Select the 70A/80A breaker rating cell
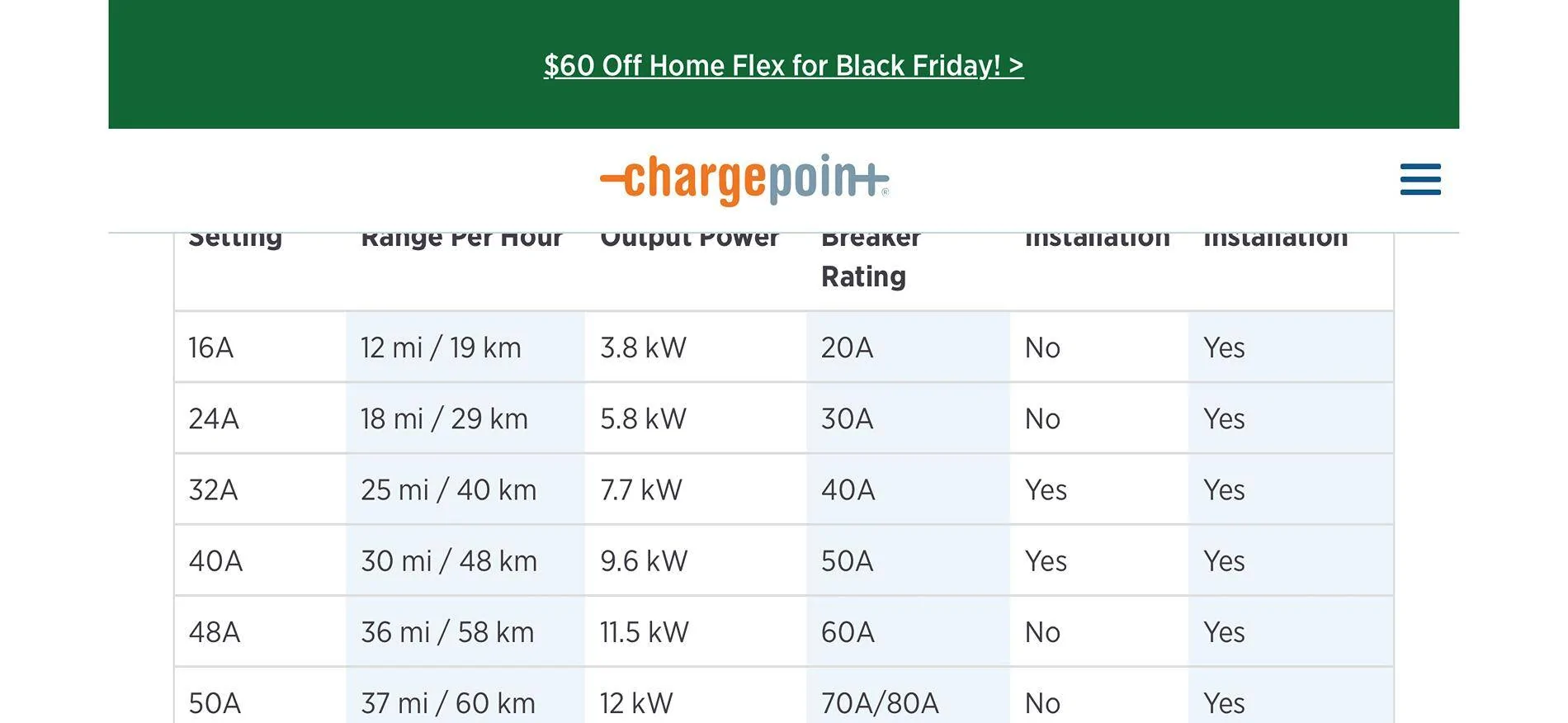1568x723 pixels. [x=880, y=703]
